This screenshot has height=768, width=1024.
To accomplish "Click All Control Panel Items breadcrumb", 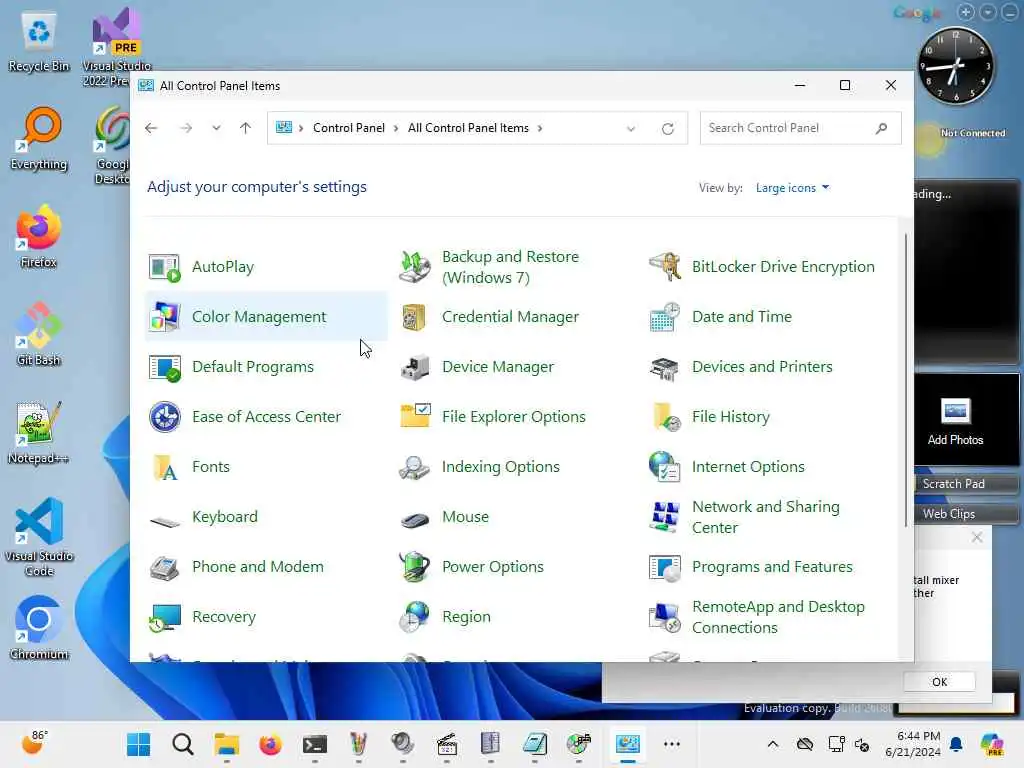I will 468,128.
